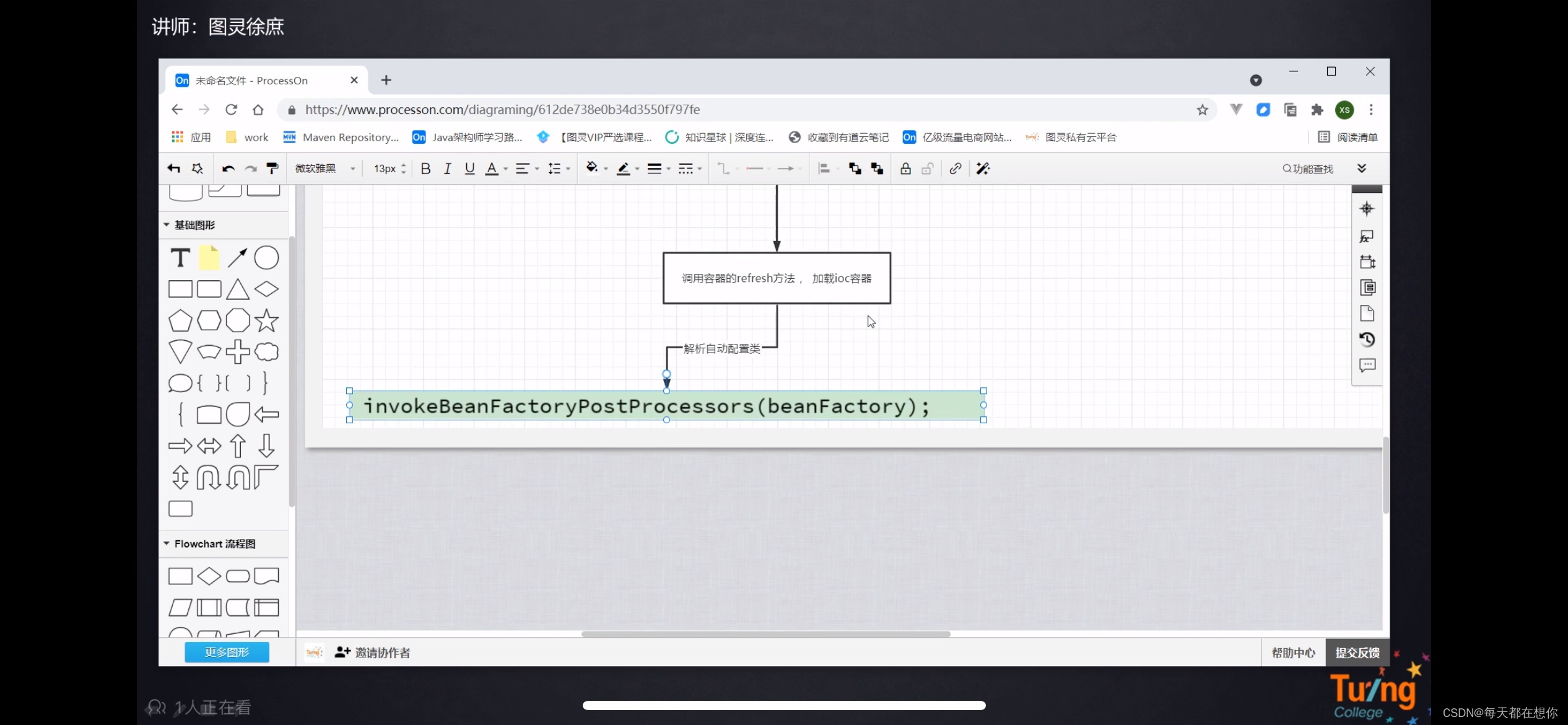Reload the page in browser
The image size is (1568, 725).
pyautogui.click(x=231, y=110)
